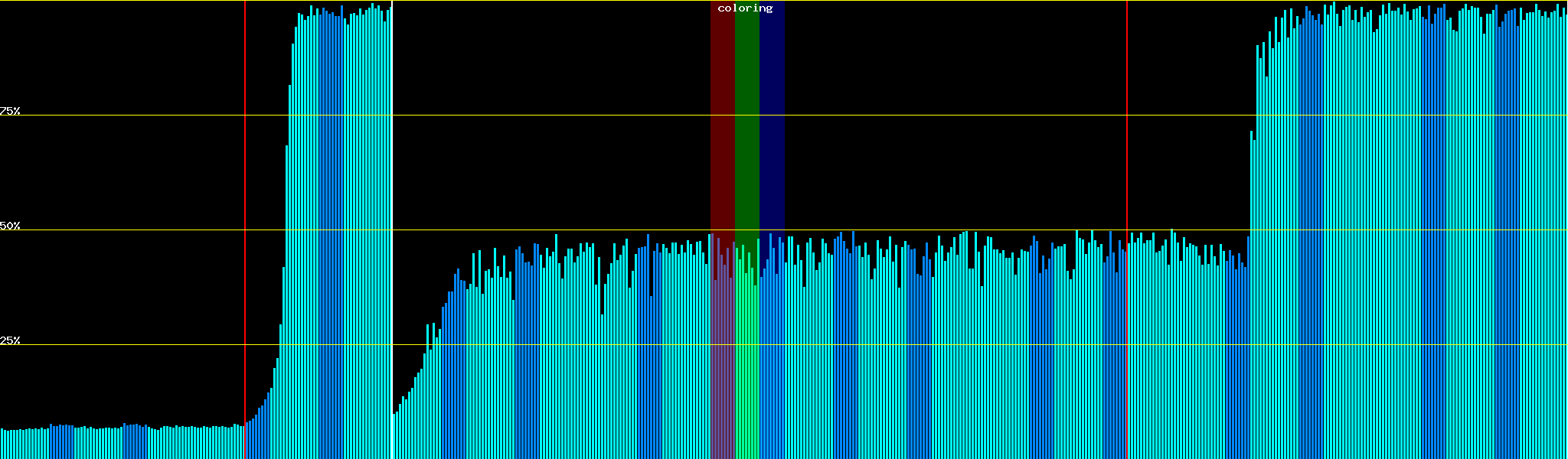The height and width of the screenshot is (459, 1568).
Task: Select the dark green coloring band
Action: pyautogui.click(x=746, y=115)
